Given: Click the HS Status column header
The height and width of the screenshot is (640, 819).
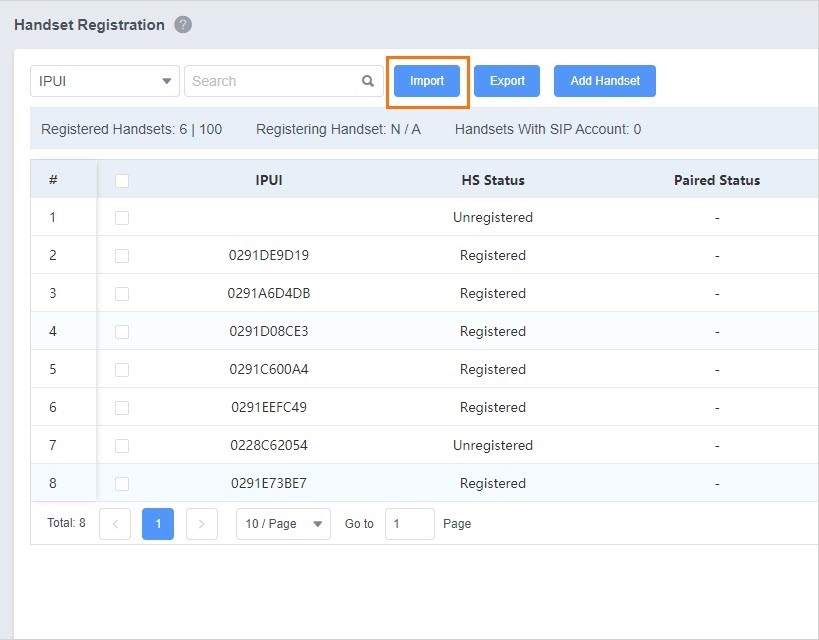Looking at the screenshot, I should coord(493,180).
